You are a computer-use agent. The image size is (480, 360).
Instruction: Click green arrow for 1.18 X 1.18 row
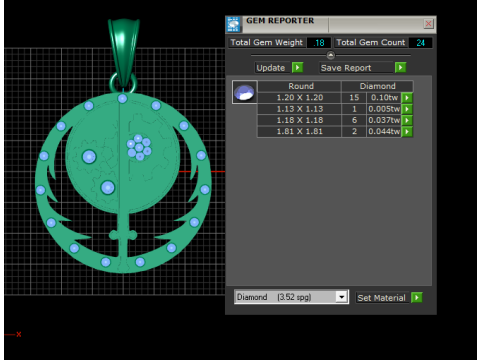click(407, 120)
